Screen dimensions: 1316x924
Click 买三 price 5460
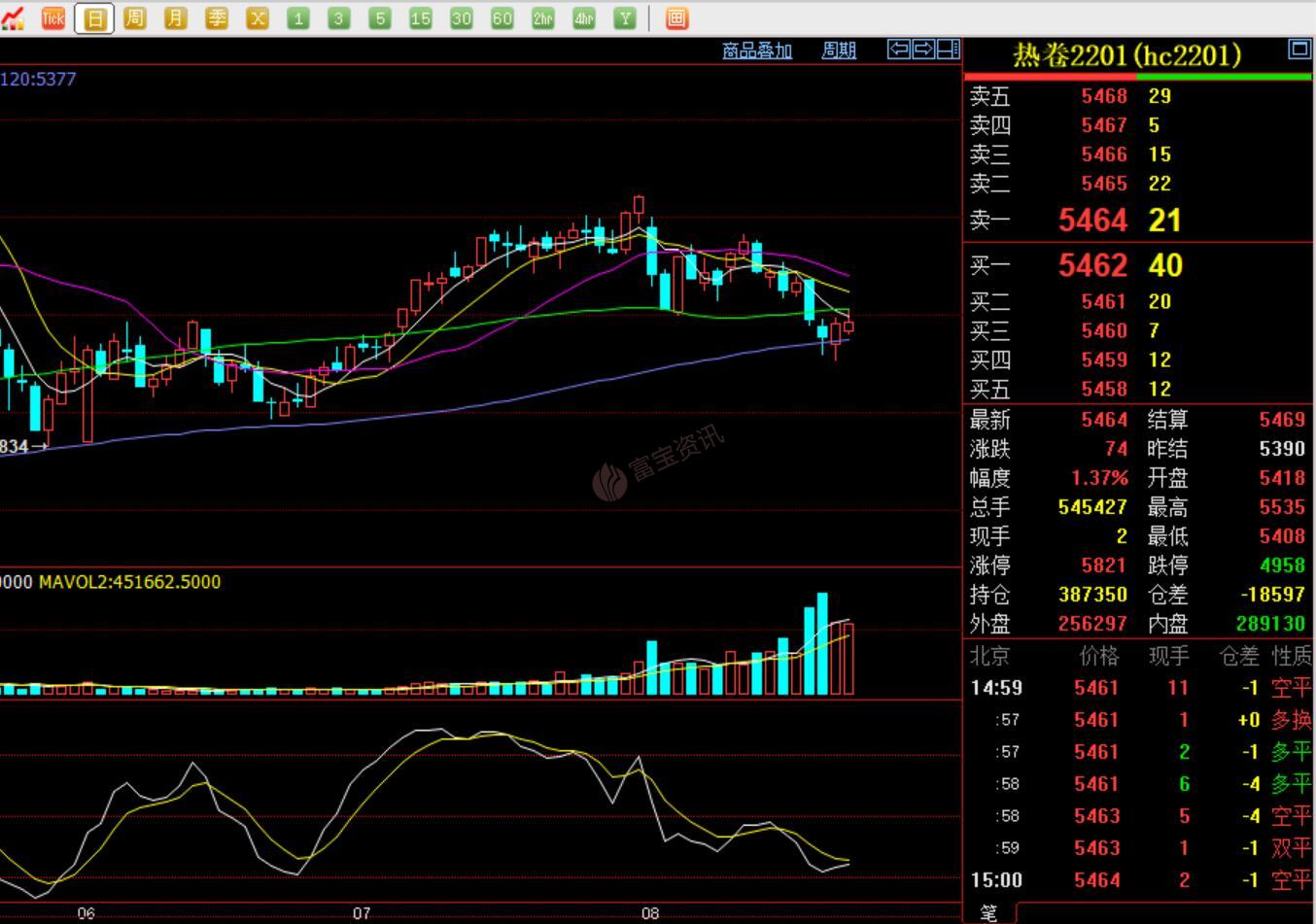point(1104,331)
